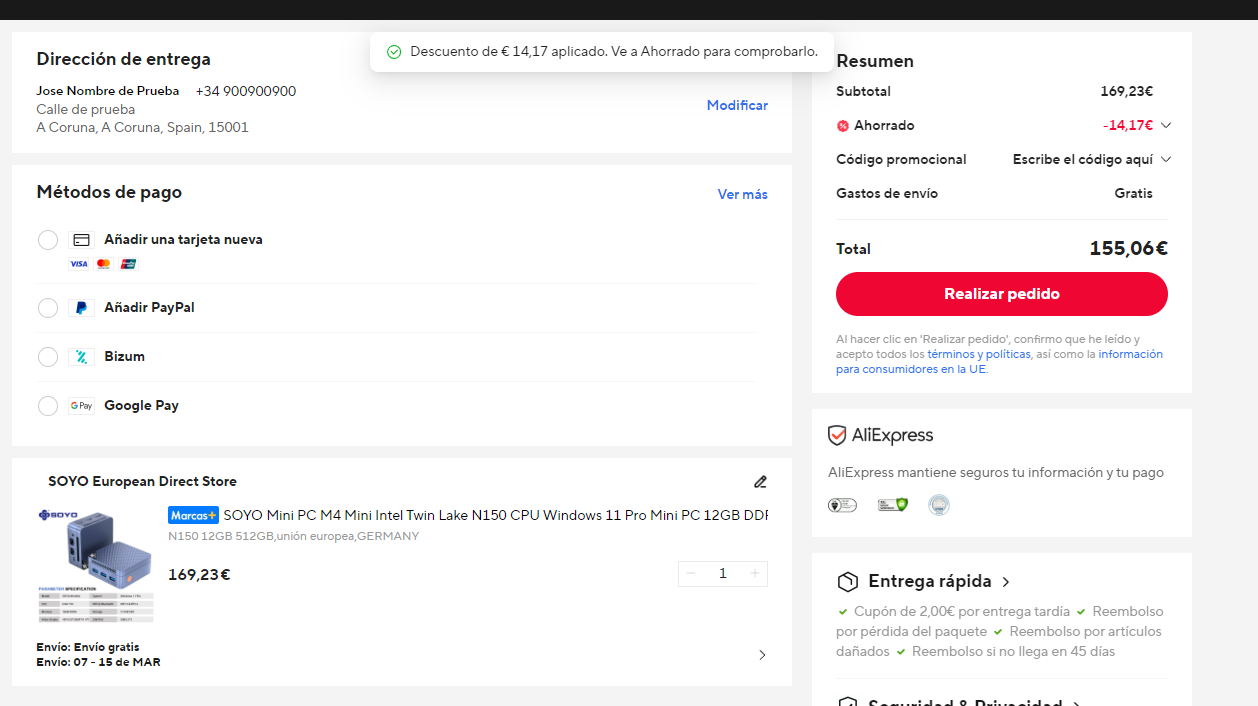Select the 'Añadir PayPal' radio button
1258x706 pixels.
[x=48, y=308]
